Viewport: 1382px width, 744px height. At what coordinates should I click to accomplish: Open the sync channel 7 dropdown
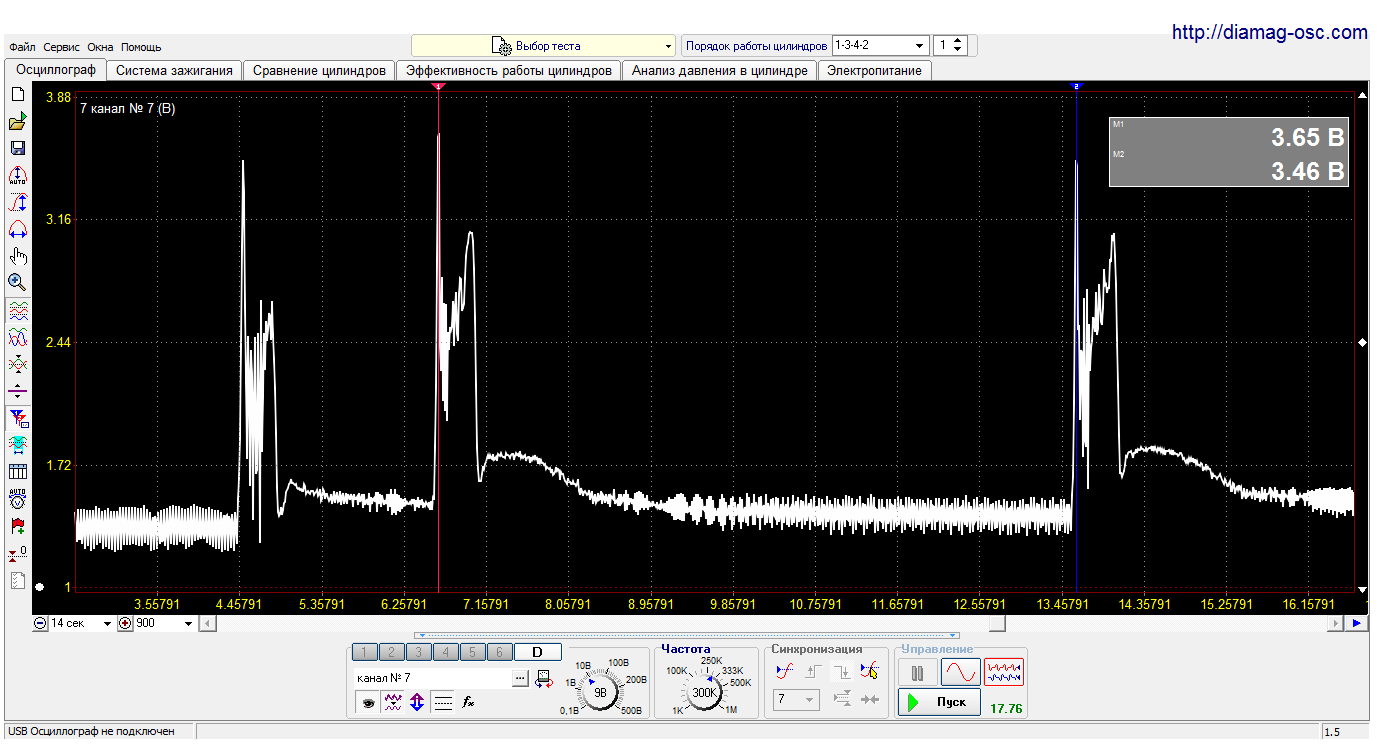coord(796,700)
